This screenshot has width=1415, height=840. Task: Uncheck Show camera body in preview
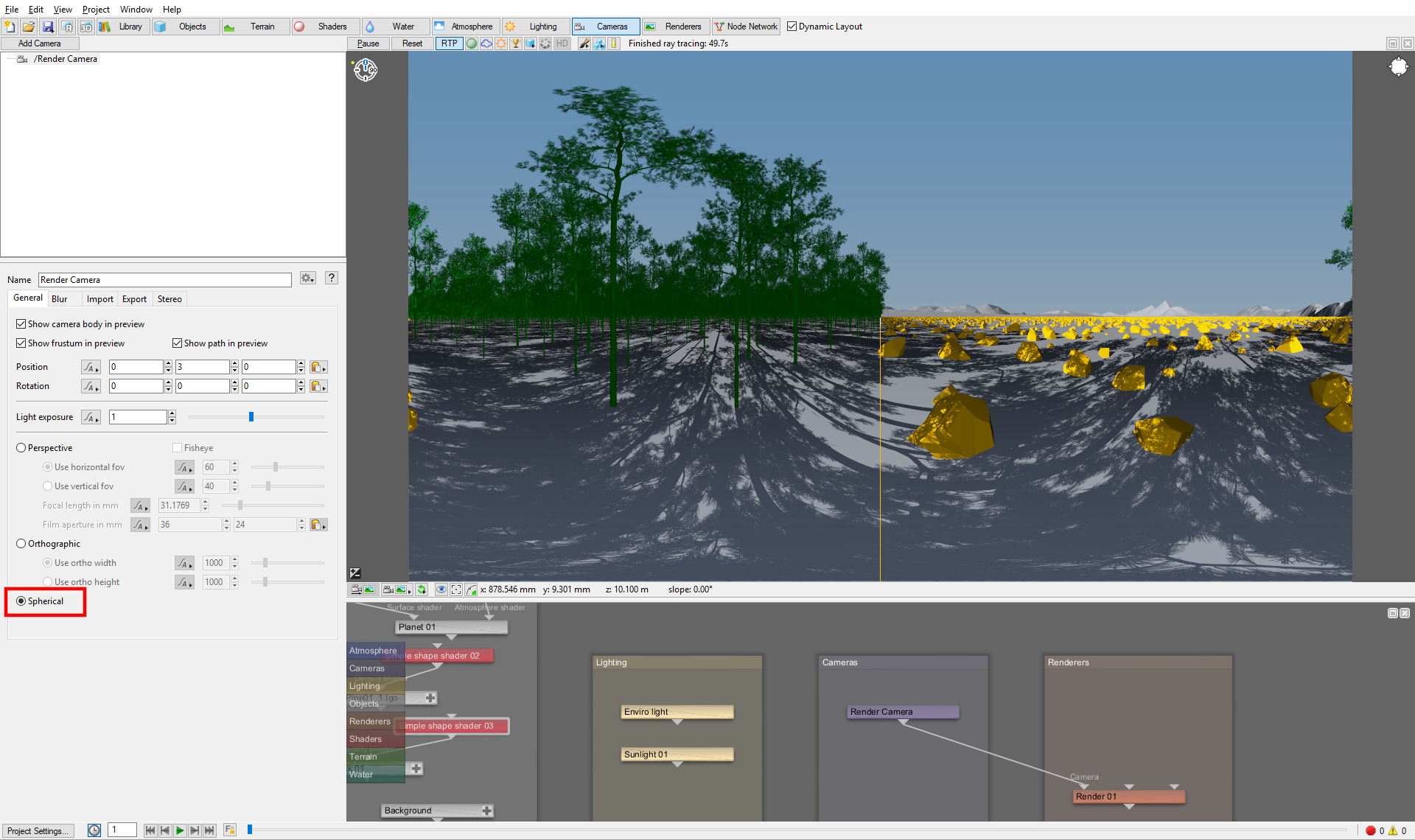(x=21, y=324)
